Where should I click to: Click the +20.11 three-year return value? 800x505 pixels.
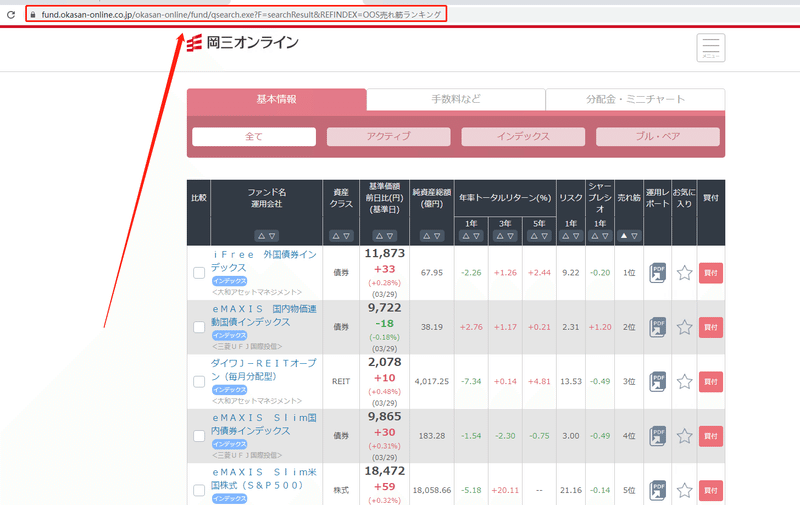[x=505, y=490]
